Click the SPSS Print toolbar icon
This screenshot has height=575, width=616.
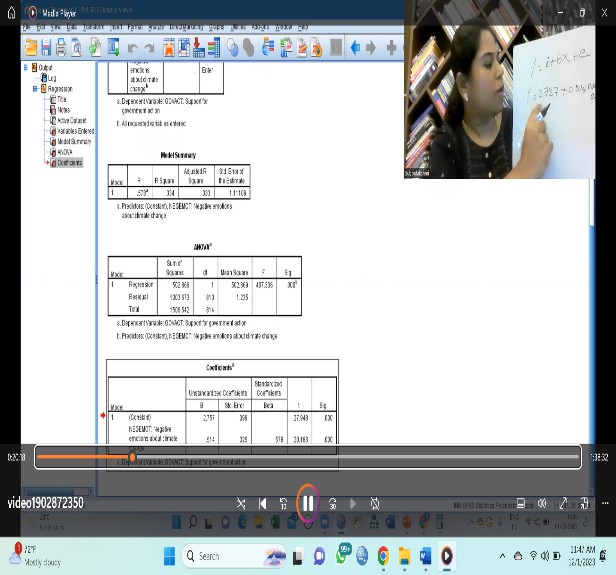[61, 48]
